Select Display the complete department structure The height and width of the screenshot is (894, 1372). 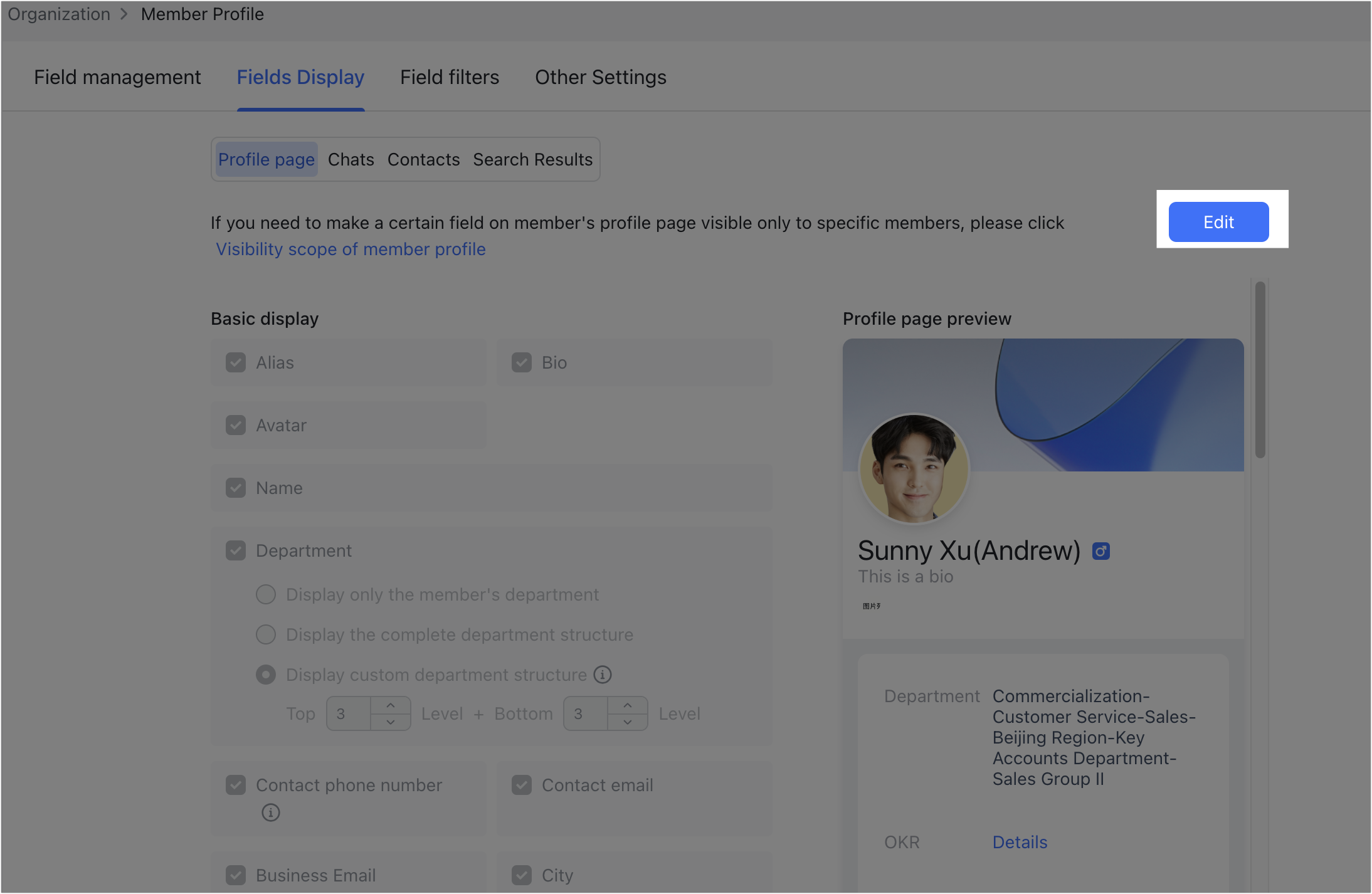coord(266,634)
